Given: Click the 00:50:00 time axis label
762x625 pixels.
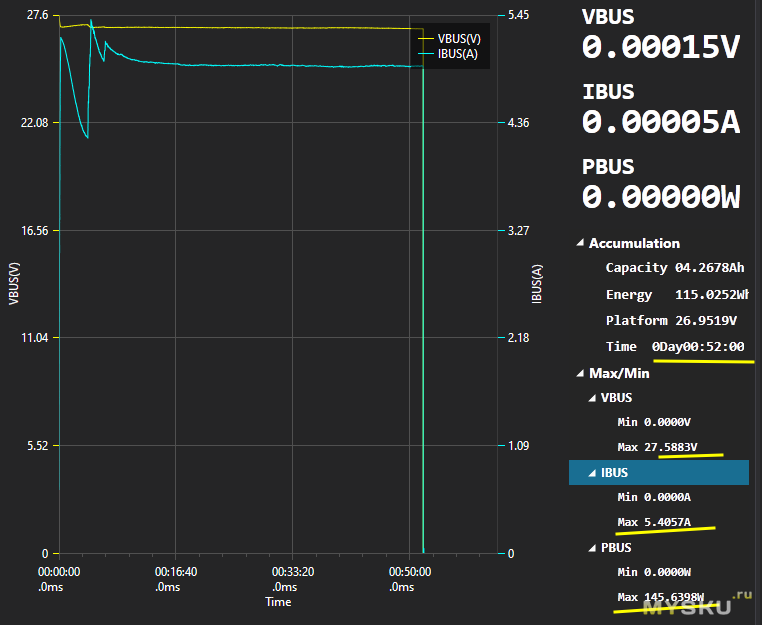Looking at the screenshot, I should (410, 579).
